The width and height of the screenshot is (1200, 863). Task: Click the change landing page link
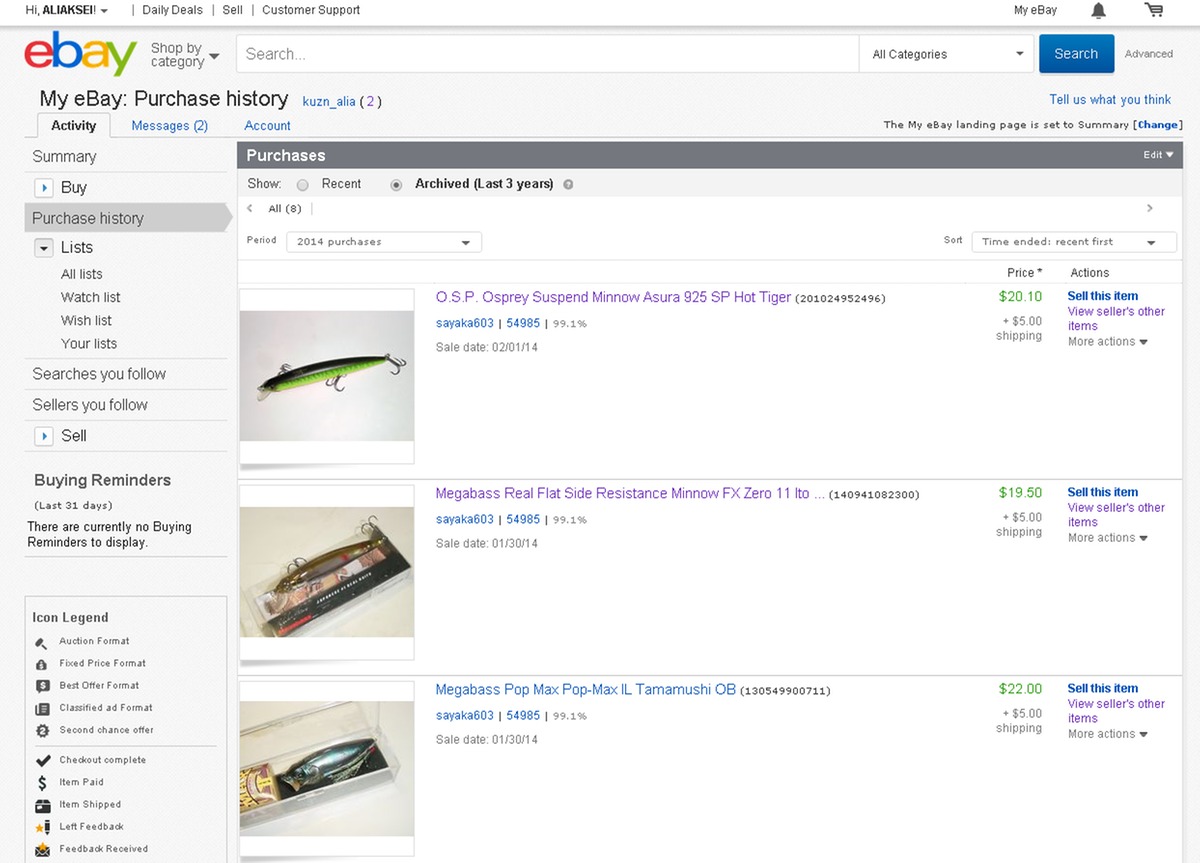[x=1158, y=125]
